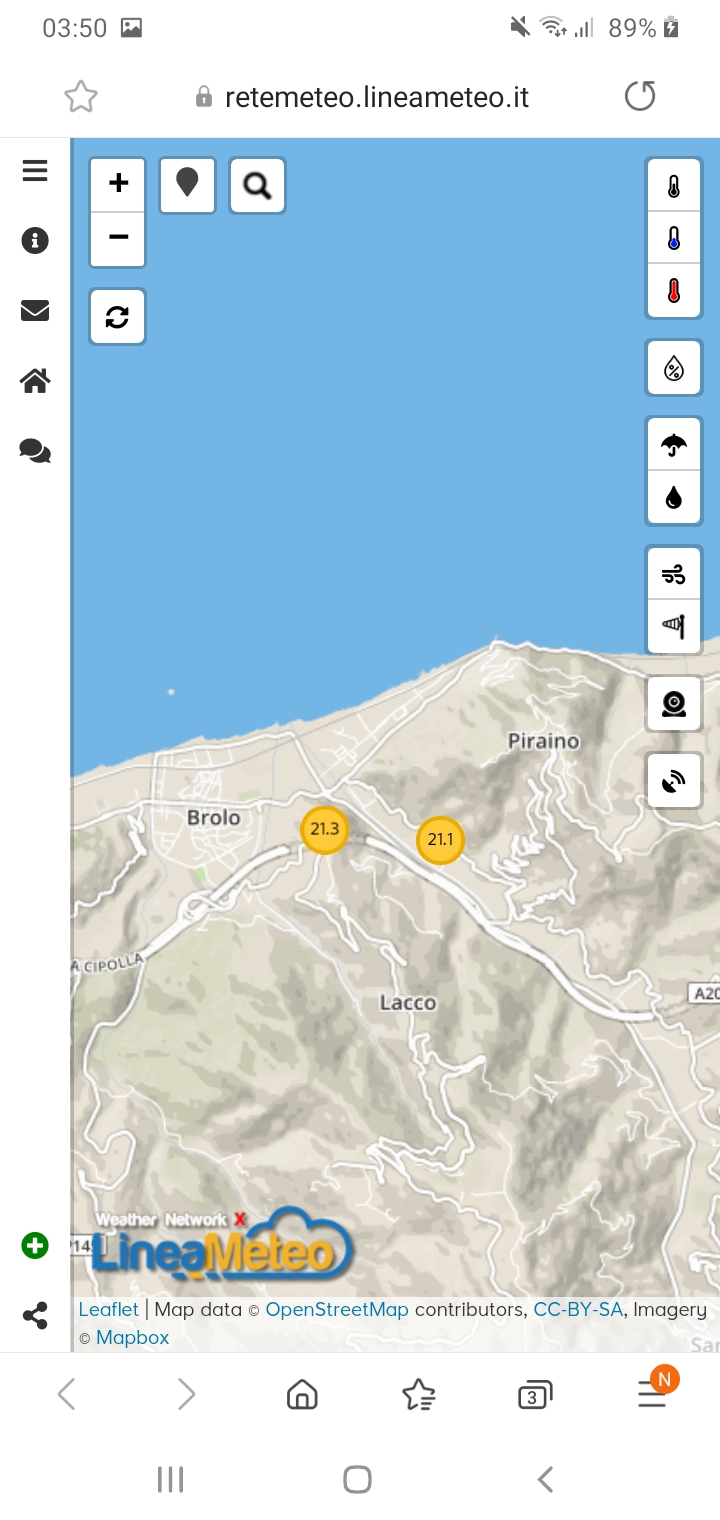The width and height of the screenshot is (720, 1520).
Task: Open the envelope contact icon
Action: [x=35, y=311]
